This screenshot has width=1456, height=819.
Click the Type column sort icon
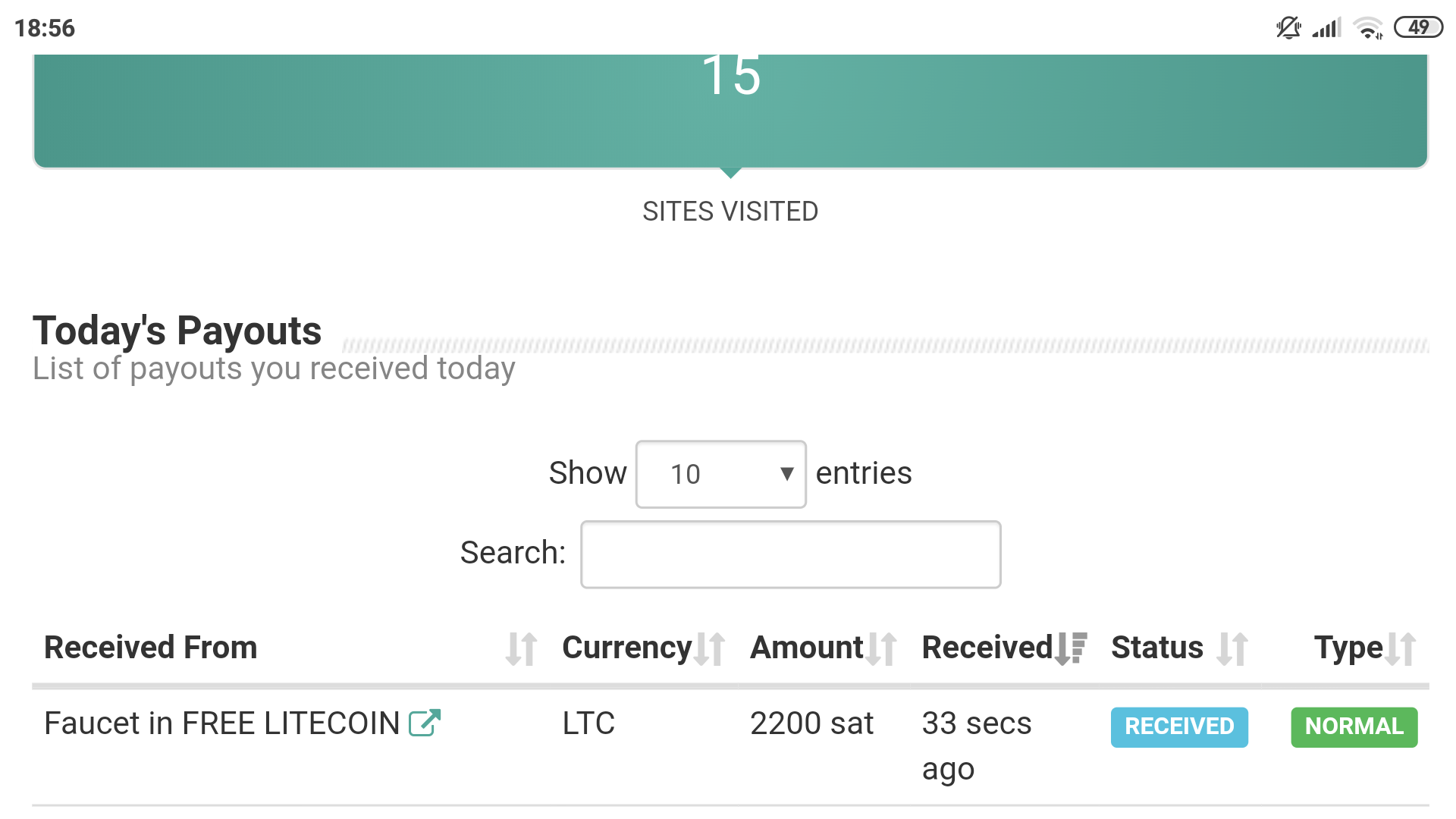pyautogui.click(x=1401, y=649)
